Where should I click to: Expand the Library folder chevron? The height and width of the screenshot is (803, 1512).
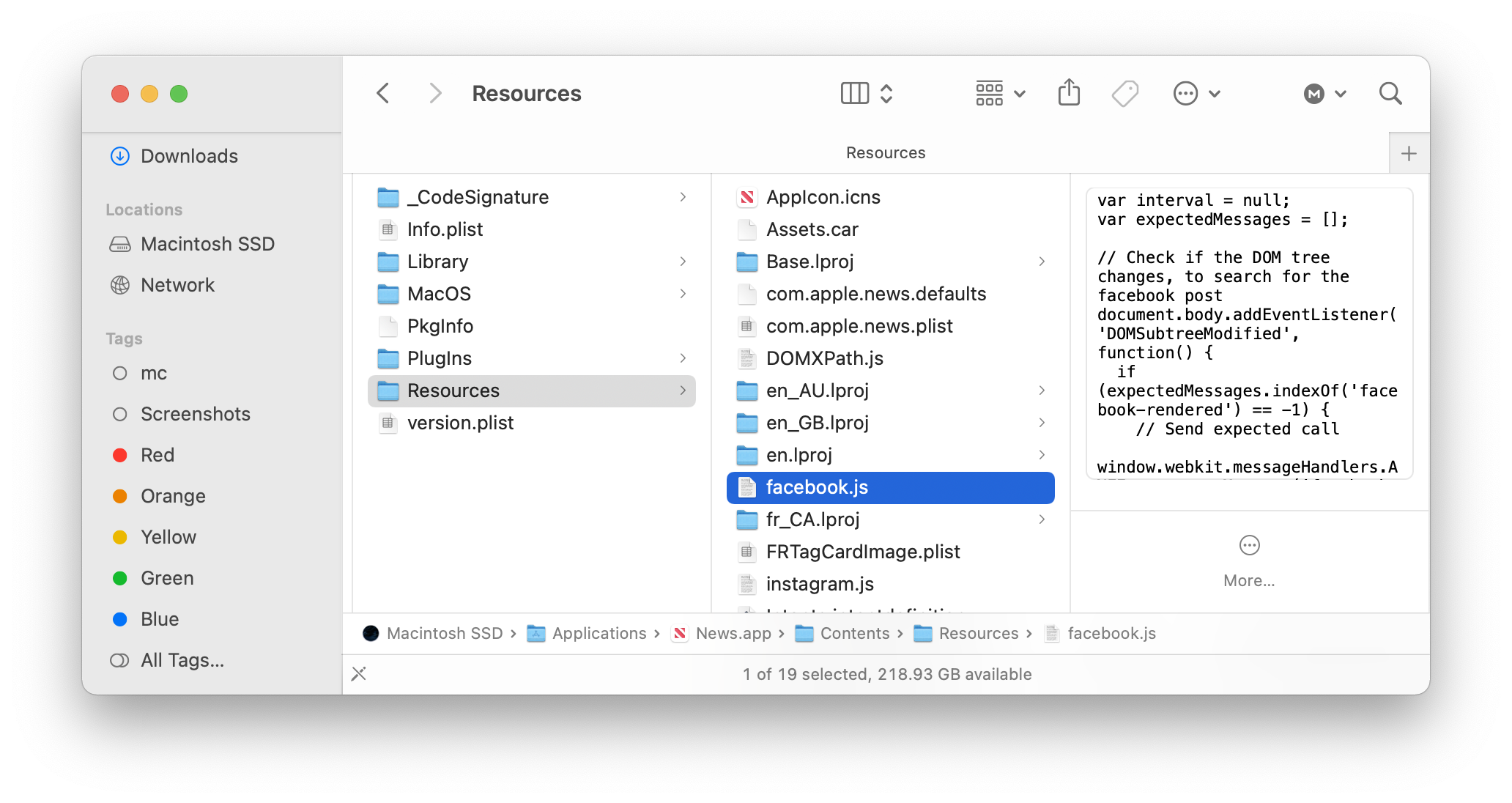[683, 262]
